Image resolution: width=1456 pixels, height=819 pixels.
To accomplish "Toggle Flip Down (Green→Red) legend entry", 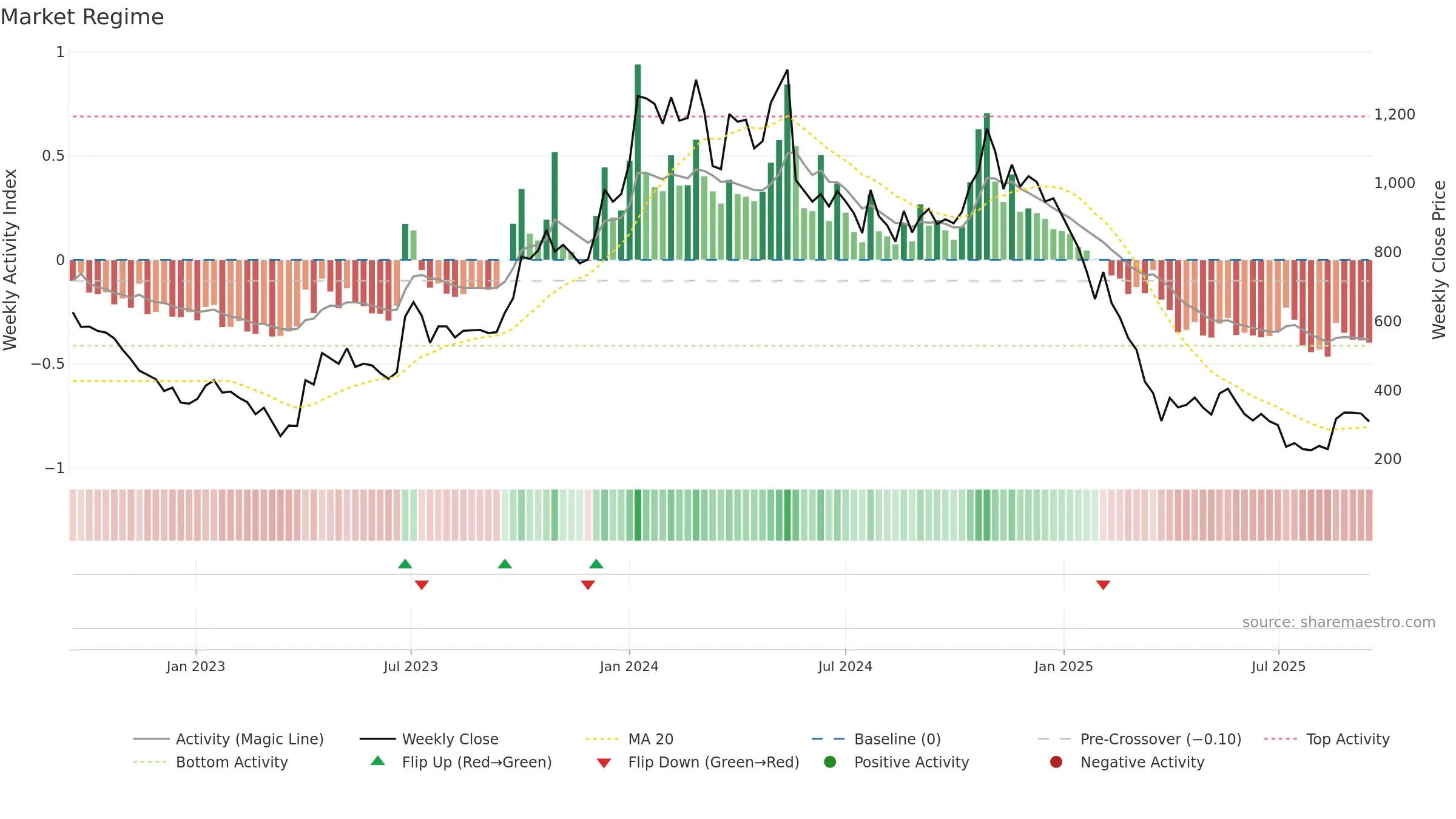I will coord(698,762).
